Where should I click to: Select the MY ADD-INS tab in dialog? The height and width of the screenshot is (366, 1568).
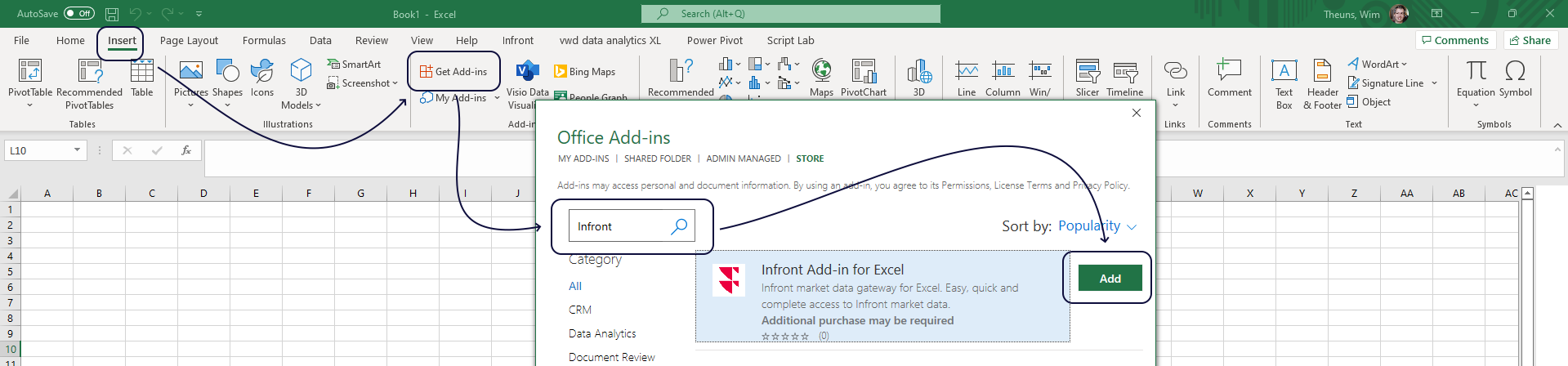pos(583,158)
